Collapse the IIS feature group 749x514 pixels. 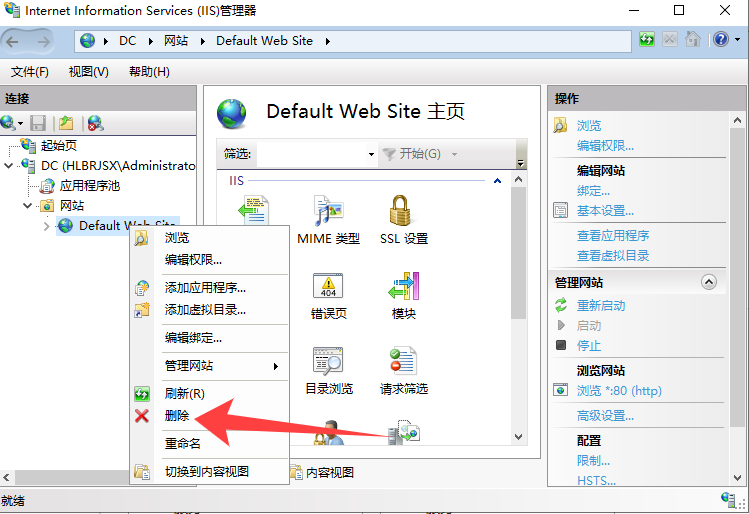(498, 181)
